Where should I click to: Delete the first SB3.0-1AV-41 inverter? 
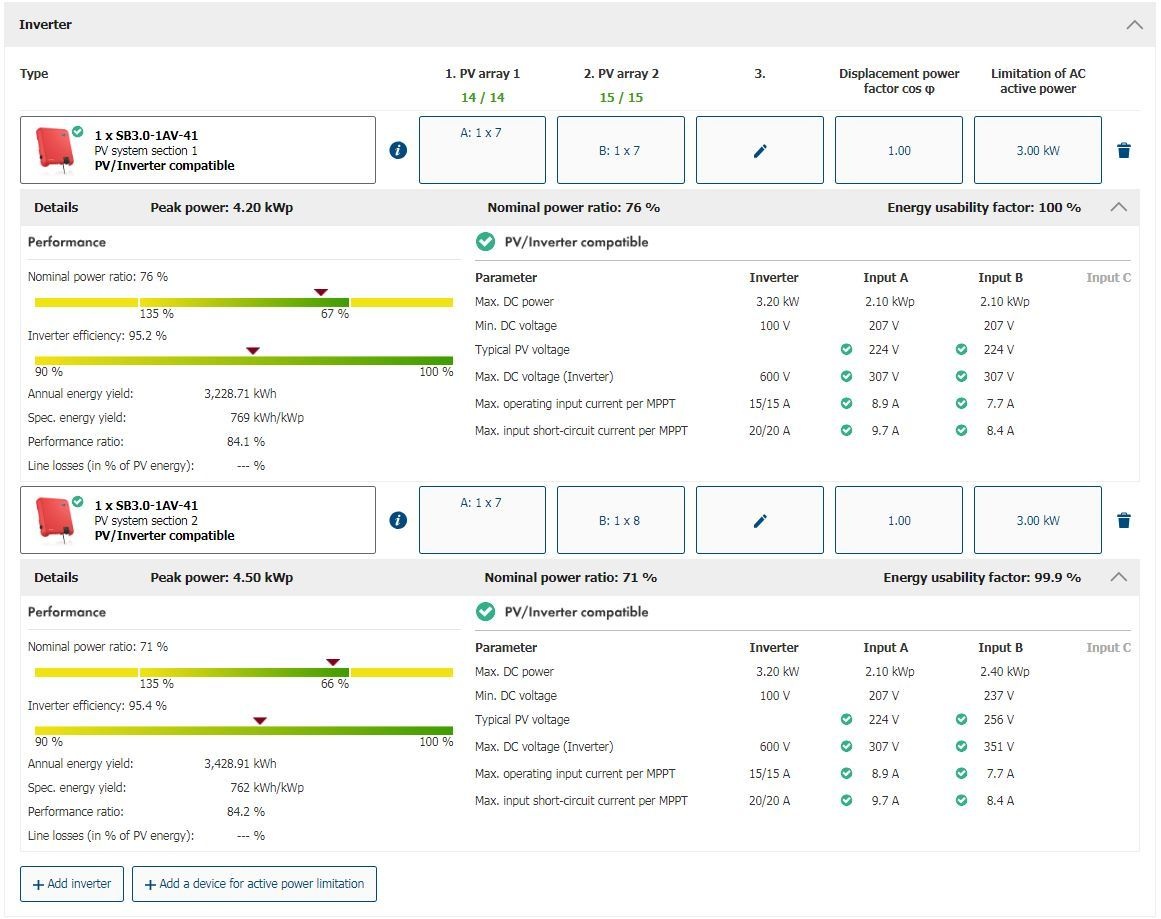point(1124,150)
